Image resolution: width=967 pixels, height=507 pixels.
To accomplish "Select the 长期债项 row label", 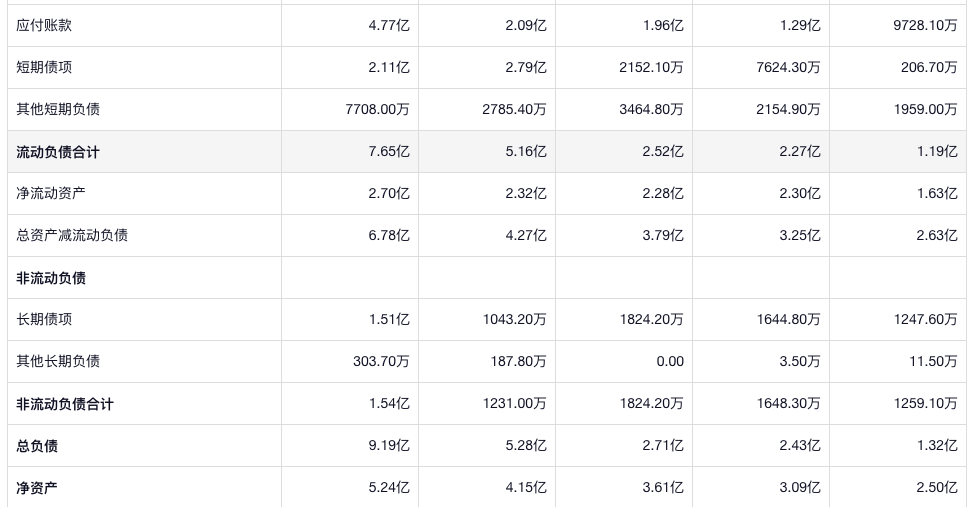I will (x=44, y=320).
